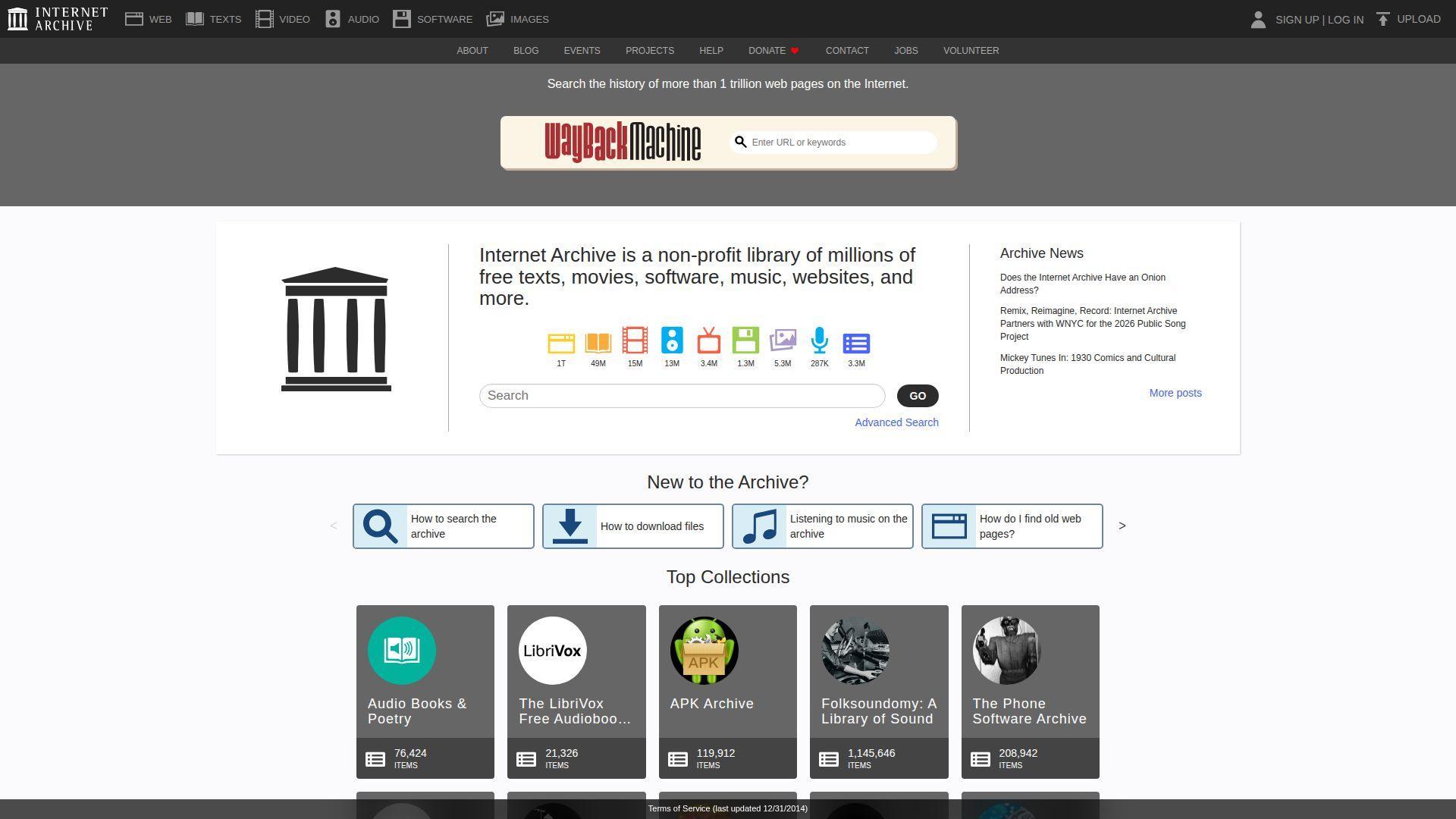
Task: Open the DONATE menu item with heart
Action: click(772, 51)
